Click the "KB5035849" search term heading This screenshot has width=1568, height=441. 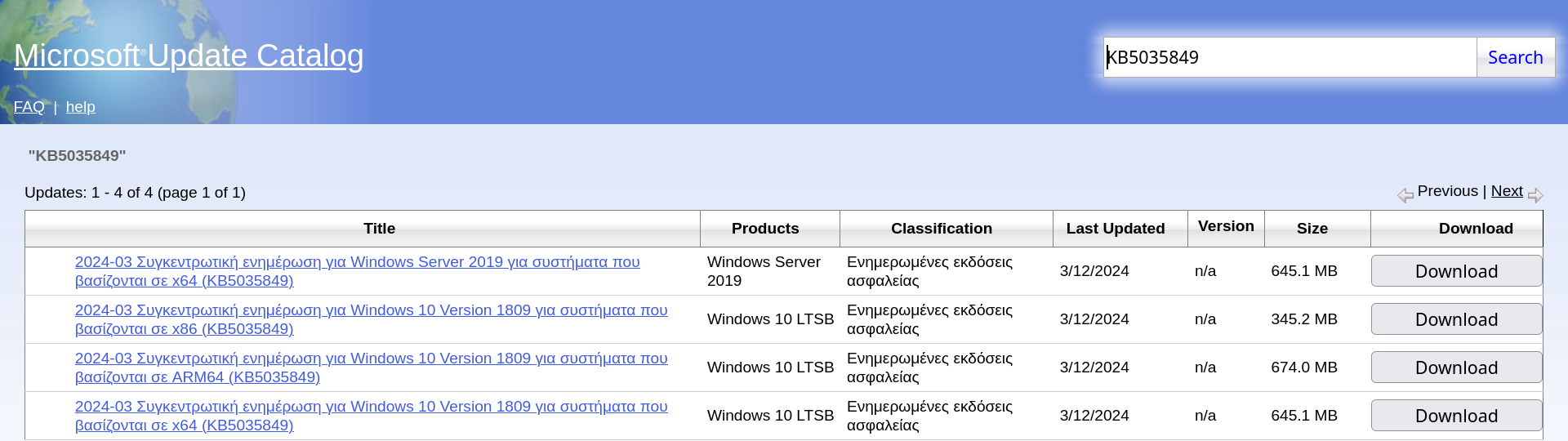[x=77, y=155]
